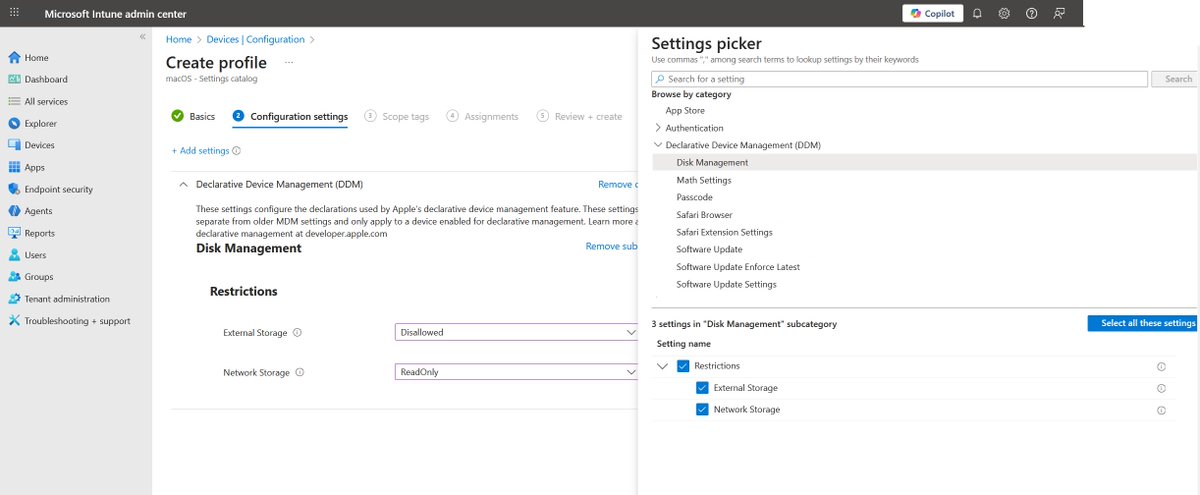The height and width of the screenshot is (495, 1200).
Task: Expand the Authentication category
Action: coord(657,128)
